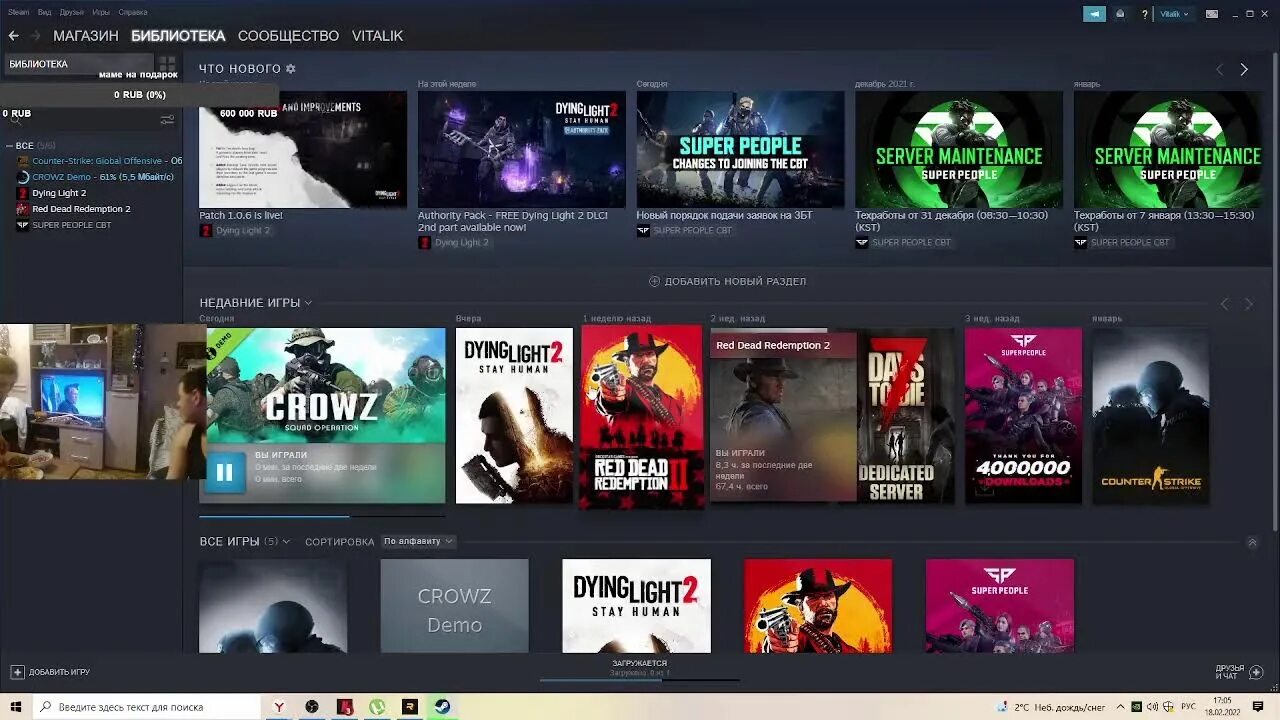1280x720 pixels.
Task: Click the question mark help icon
Action: 1144,14
